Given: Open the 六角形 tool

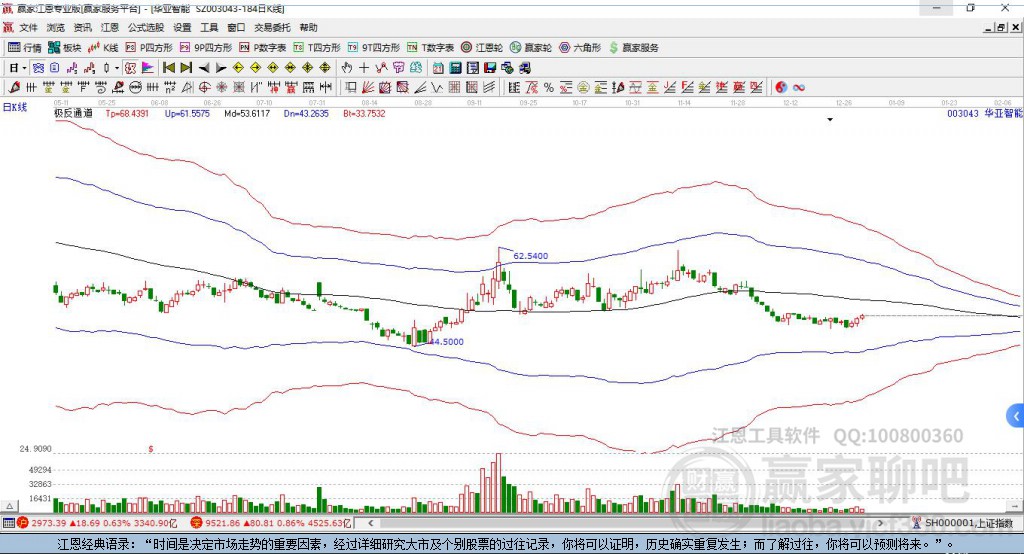Looking at the screenshot, I should (580, 48).
